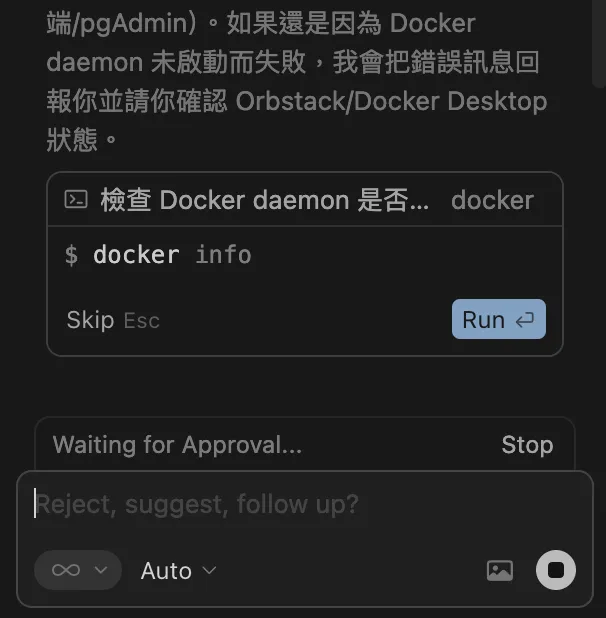Click the 'Waiting for Approval...' status text
Screen dimensions: 606x618
tap(177, 445)
